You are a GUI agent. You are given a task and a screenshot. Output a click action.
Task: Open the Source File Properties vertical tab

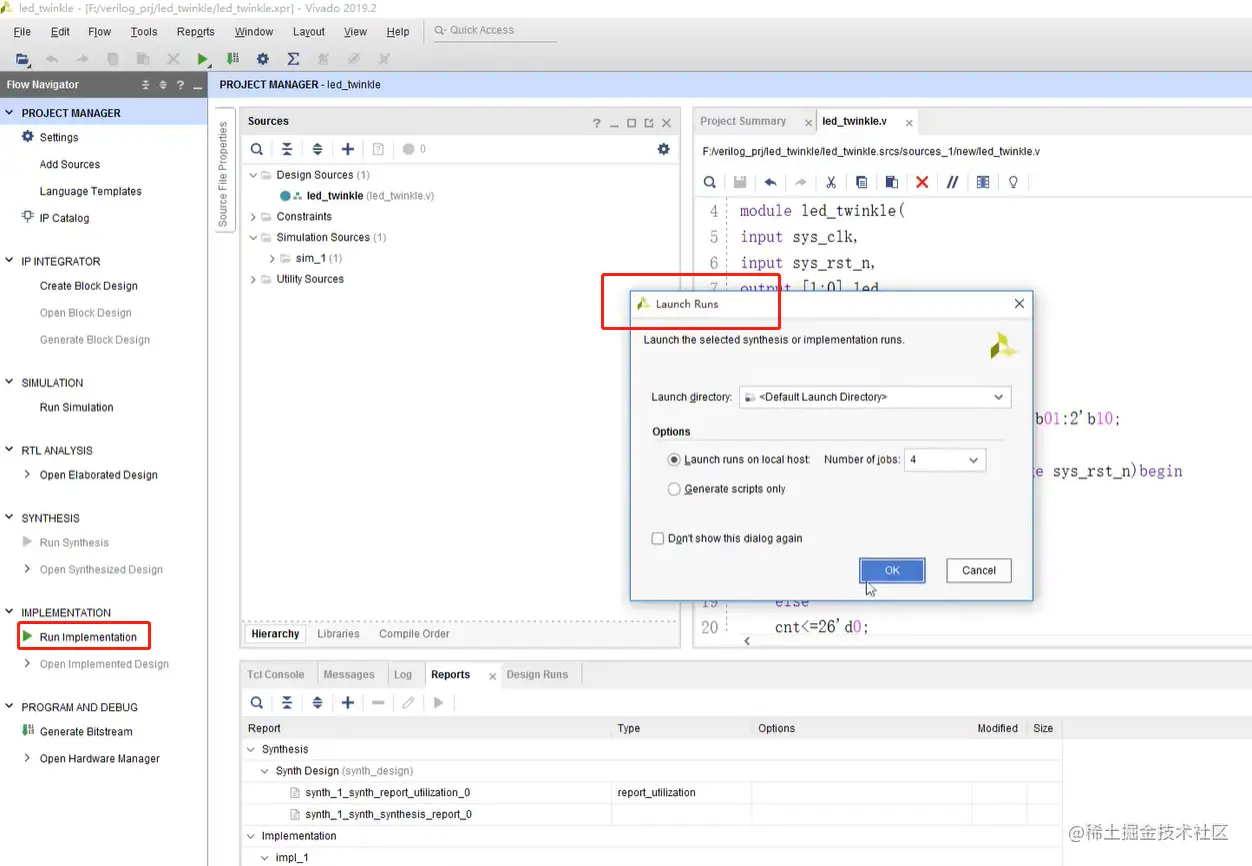[x=223, y=174]
